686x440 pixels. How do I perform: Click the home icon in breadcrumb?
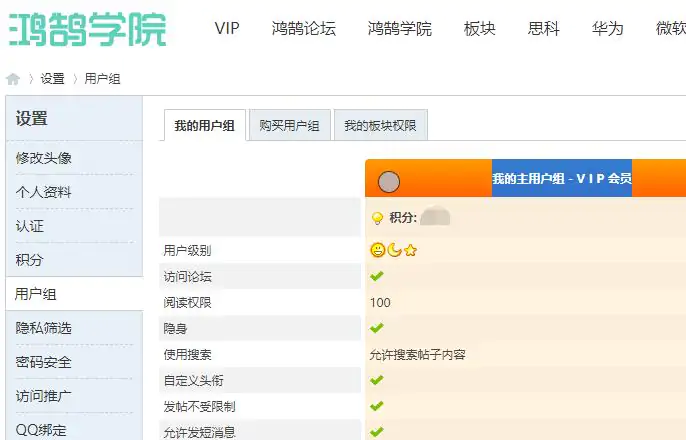click(13, 79)
